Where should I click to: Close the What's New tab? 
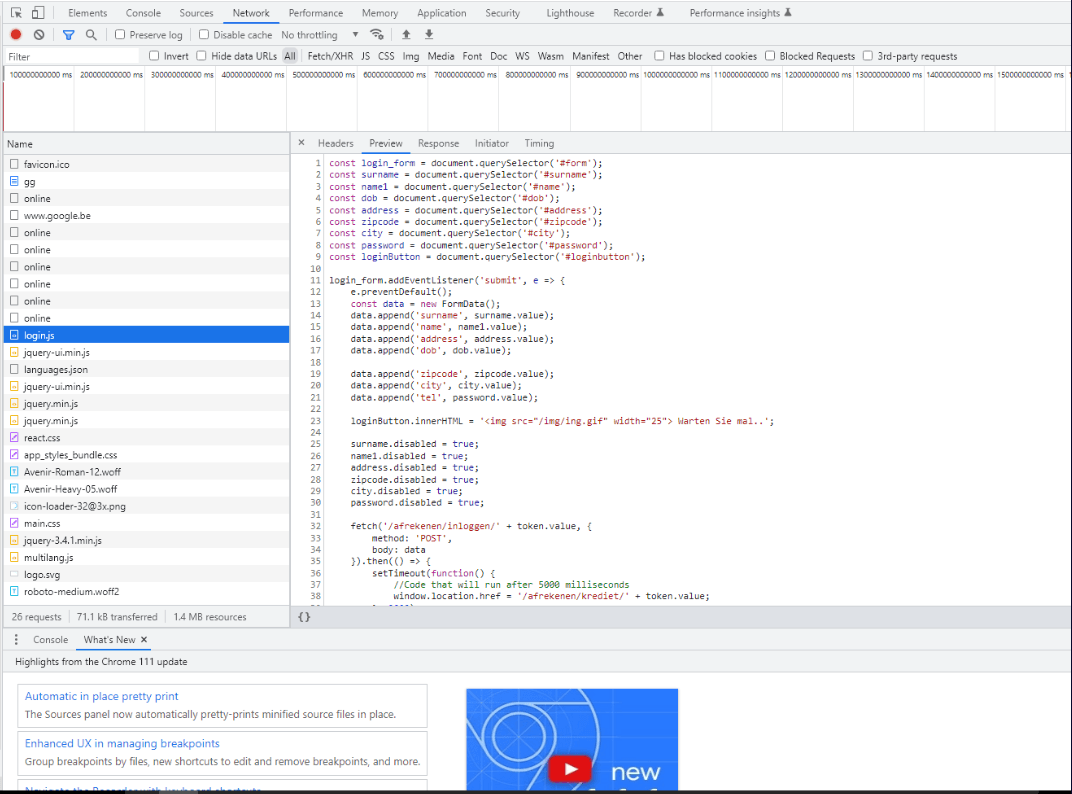(x=144, y=639)
